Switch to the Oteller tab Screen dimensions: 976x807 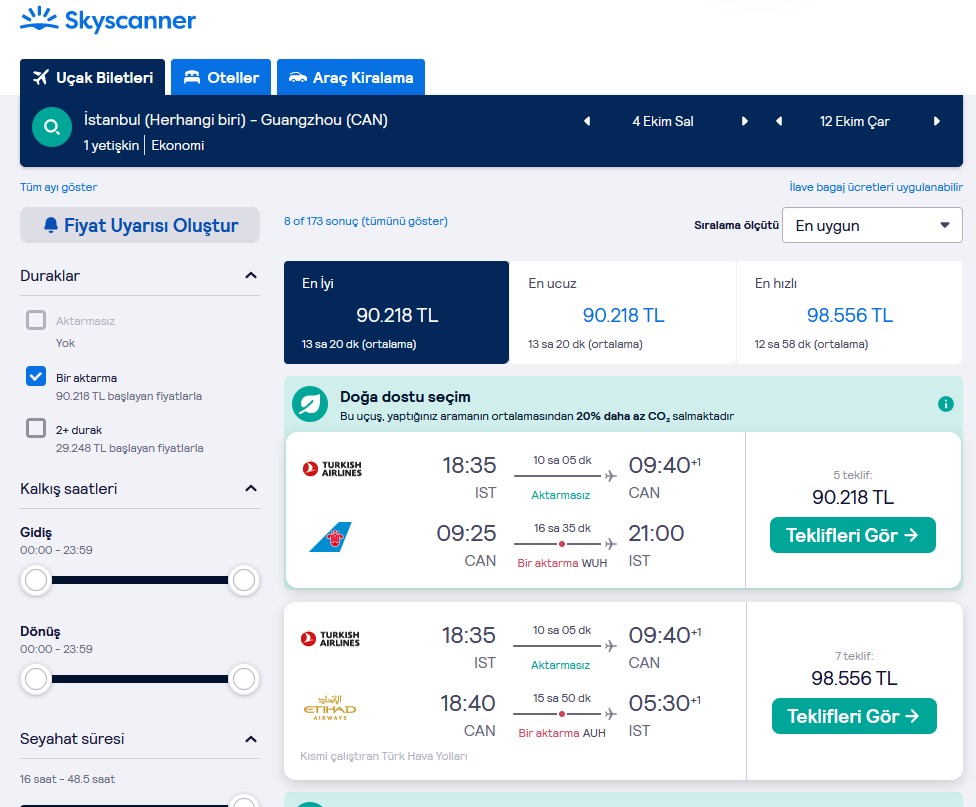click(x=221, y=77)
